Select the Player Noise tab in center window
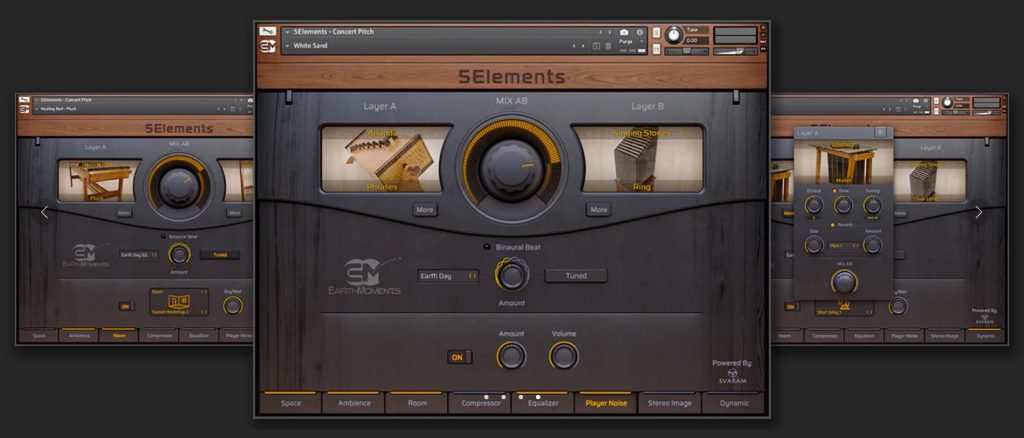Viewport: 1024px width, 438px height. tap(607, 403)
